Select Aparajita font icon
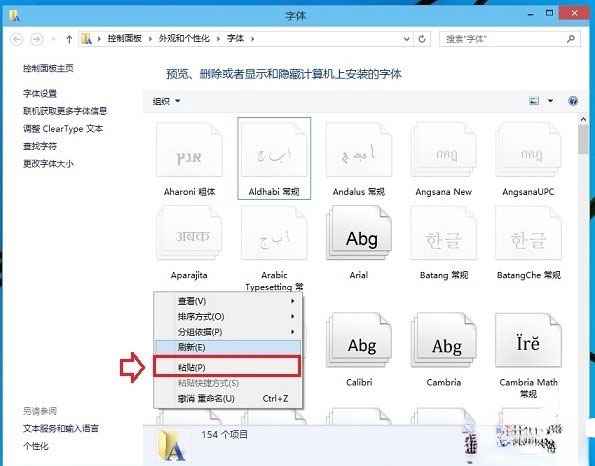Screen dimensions: 595x466 pyautogui.click(x=189, y=233)
